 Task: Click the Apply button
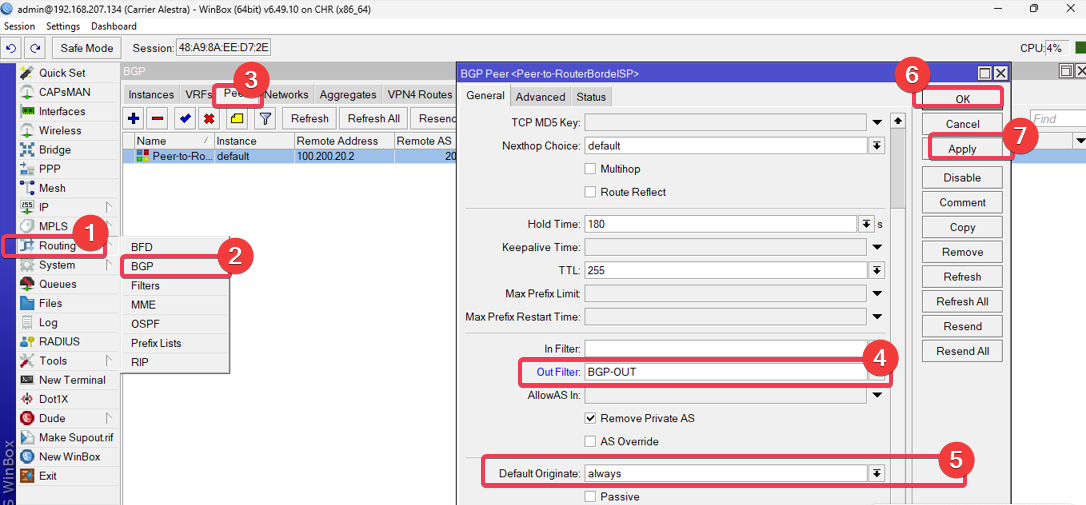pyautogui.click(x=962, y=148)
